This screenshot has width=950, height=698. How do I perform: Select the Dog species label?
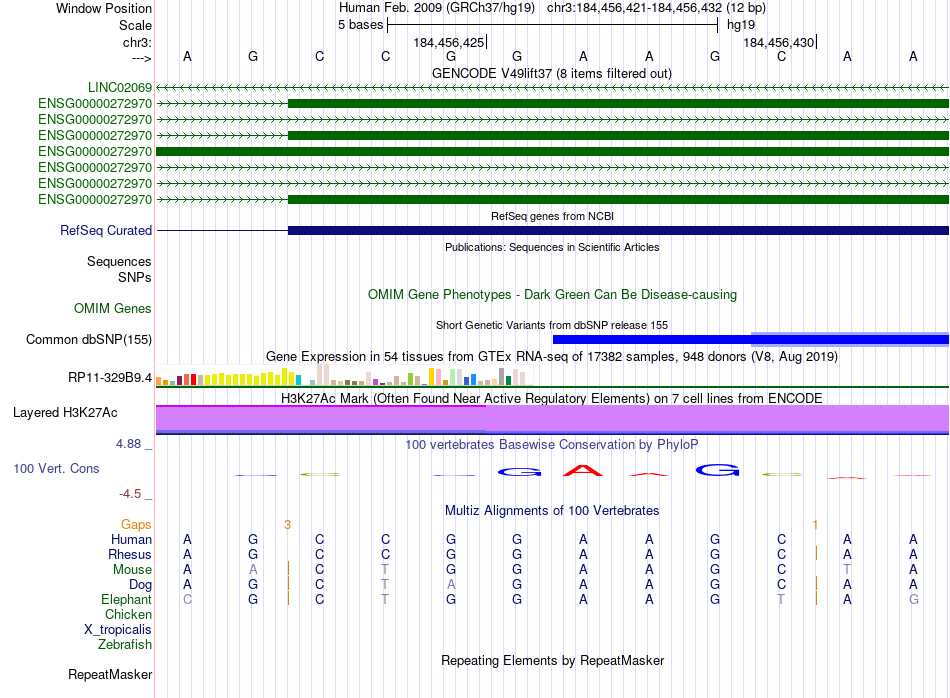tap(141, 585)
